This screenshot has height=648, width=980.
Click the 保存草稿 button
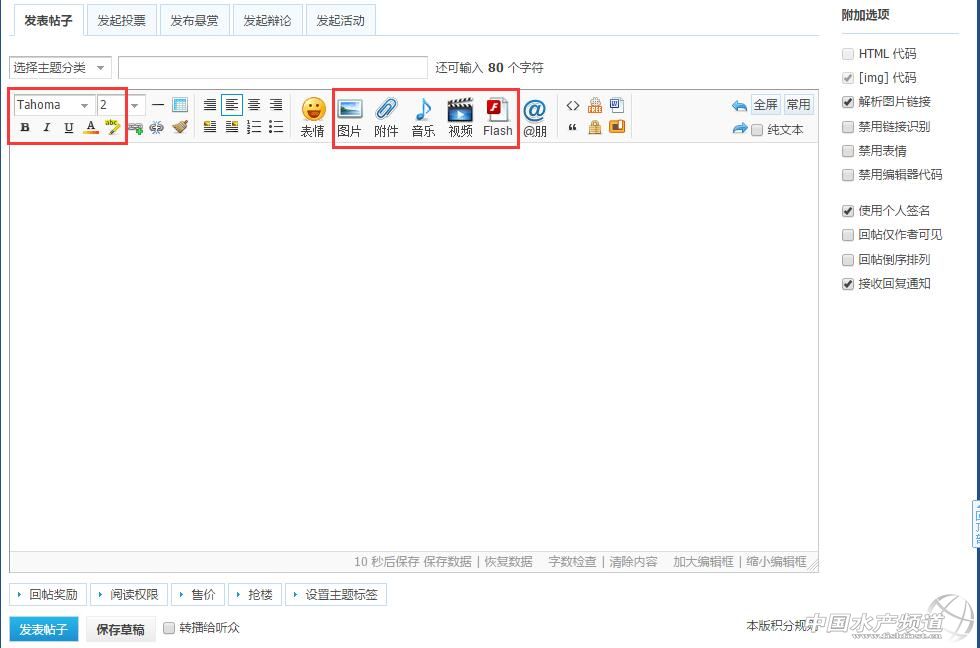120,629
